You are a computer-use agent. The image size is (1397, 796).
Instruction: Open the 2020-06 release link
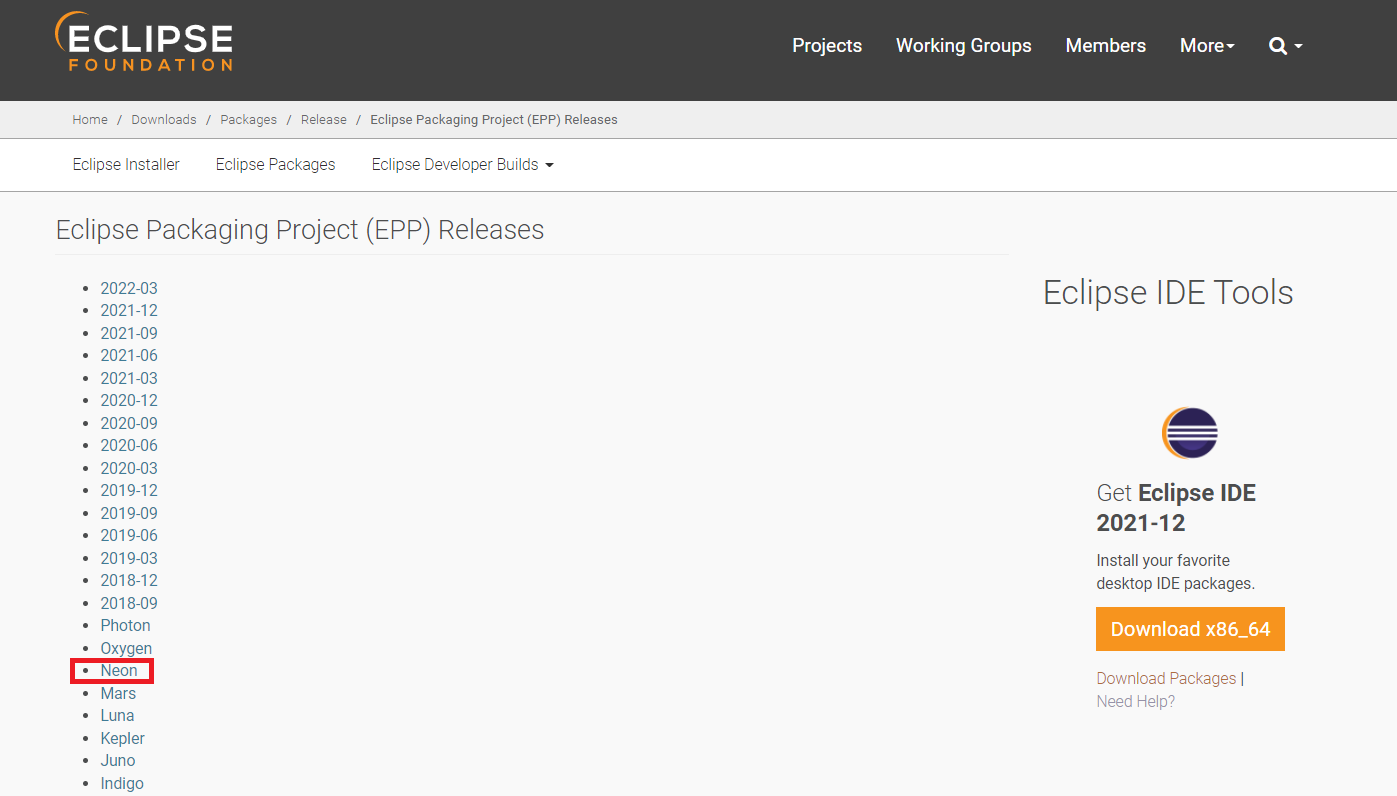[129, 445]
